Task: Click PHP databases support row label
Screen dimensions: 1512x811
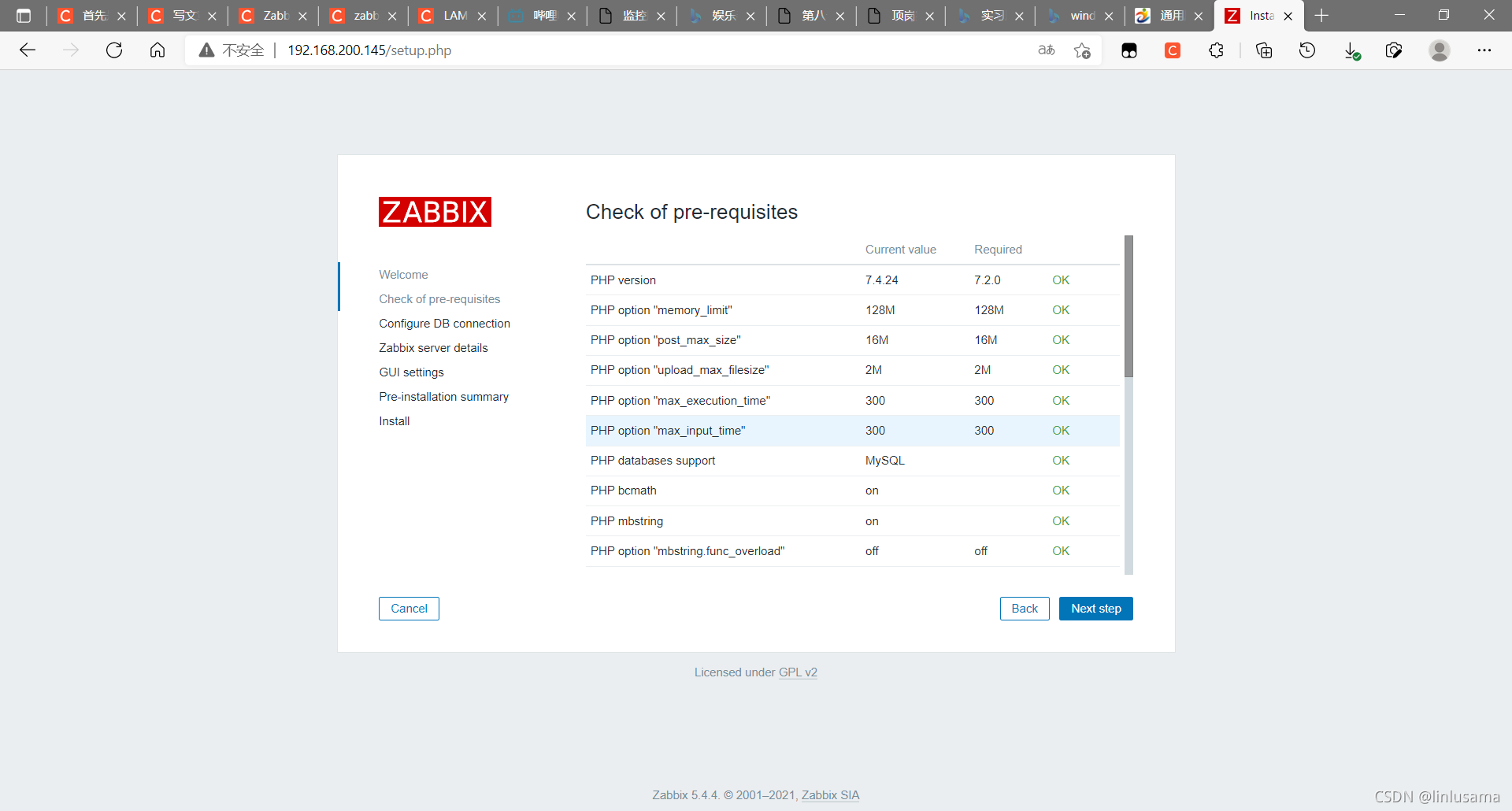Action: coord(653,461)
